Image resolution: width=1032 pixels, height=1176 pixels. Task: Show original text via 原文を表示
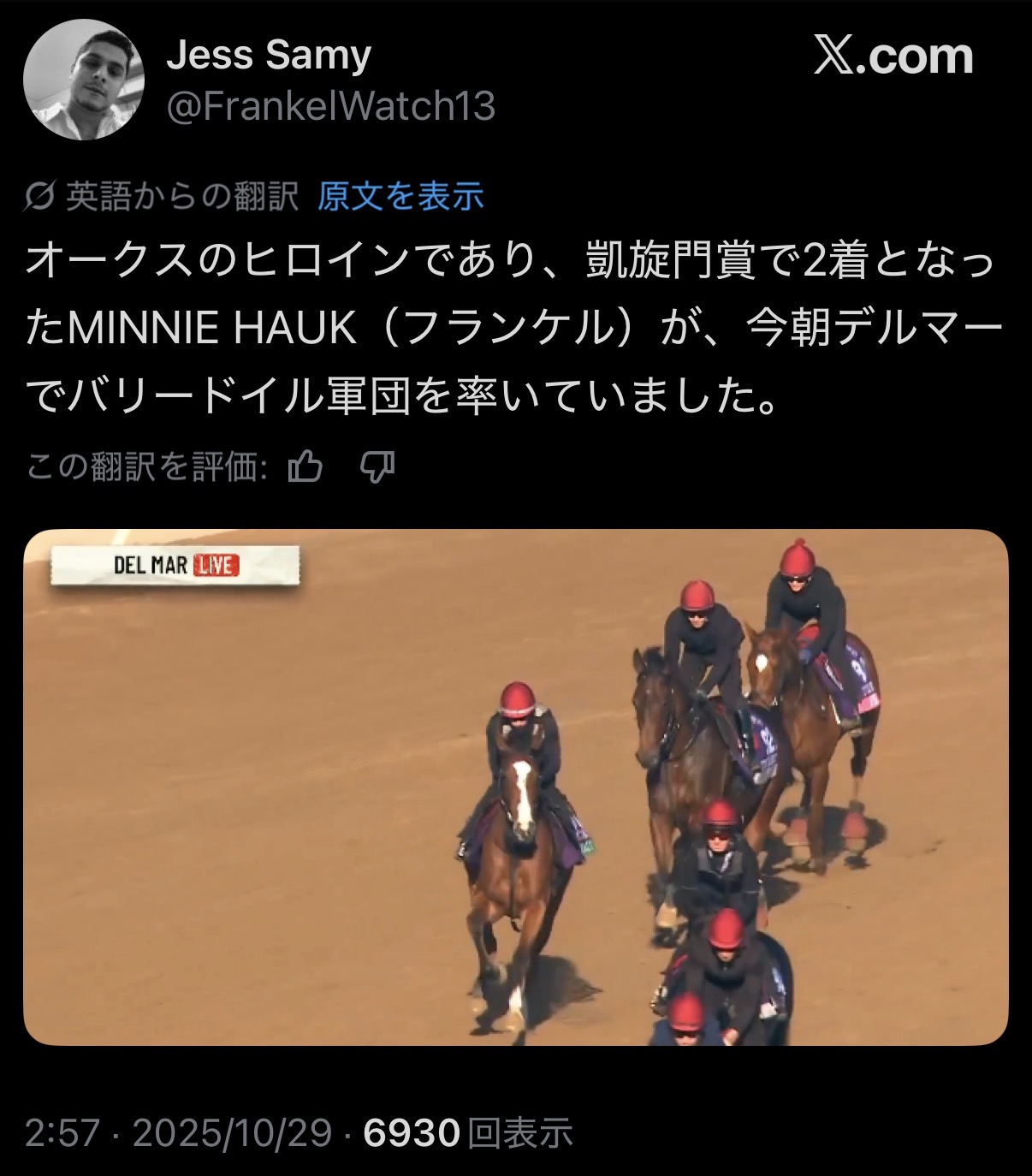coord(400,197)
